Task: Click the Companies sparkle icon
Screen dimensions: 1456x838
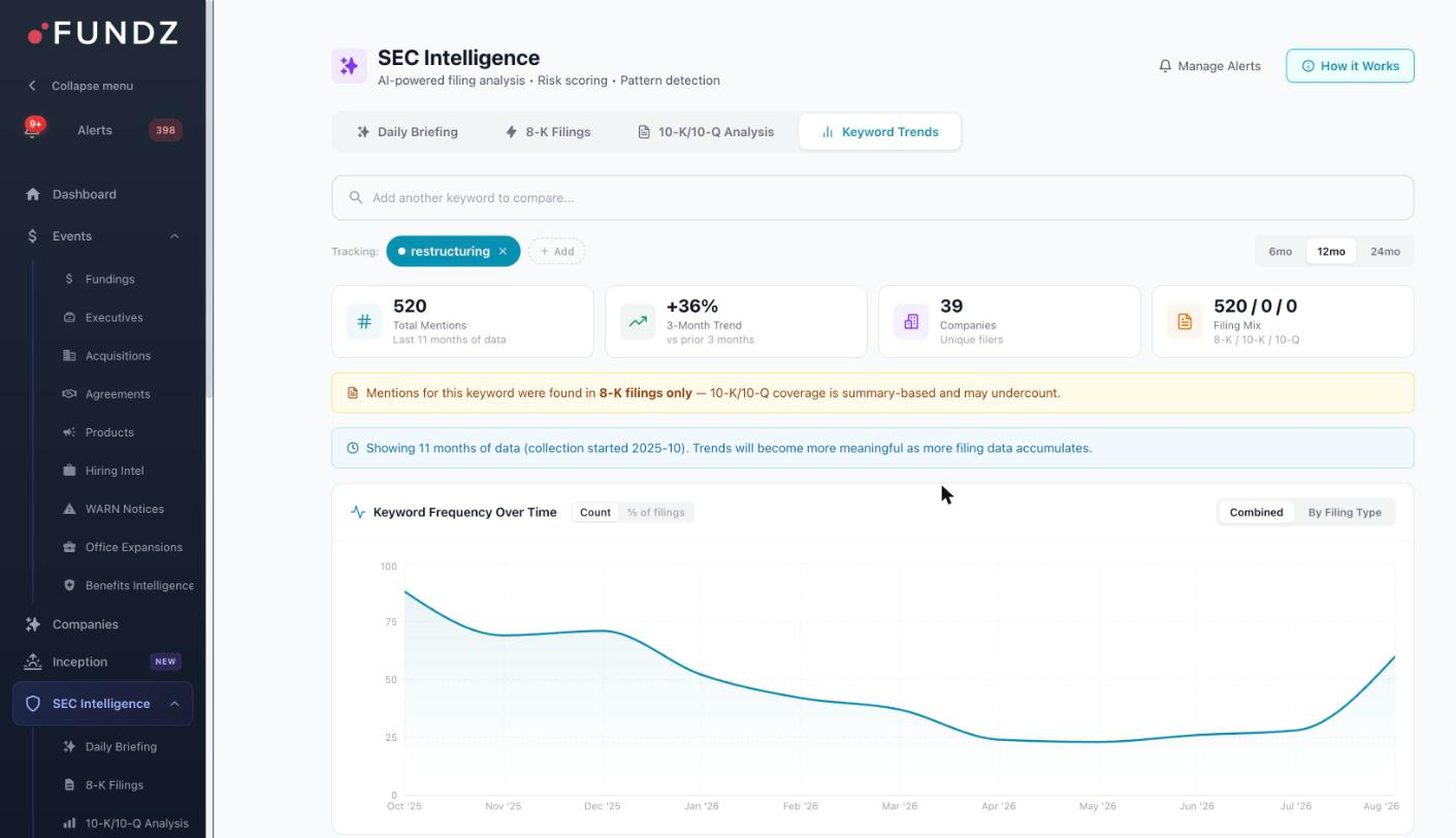Action: click(x=33, y=624)
